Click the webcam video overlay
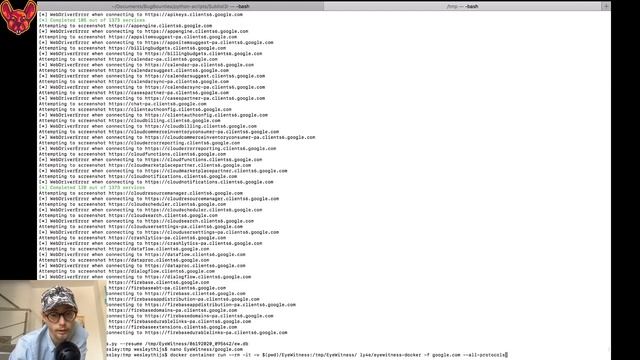This screenshot has height=360, width=640. pyautogui.click(x=53, y=320)
